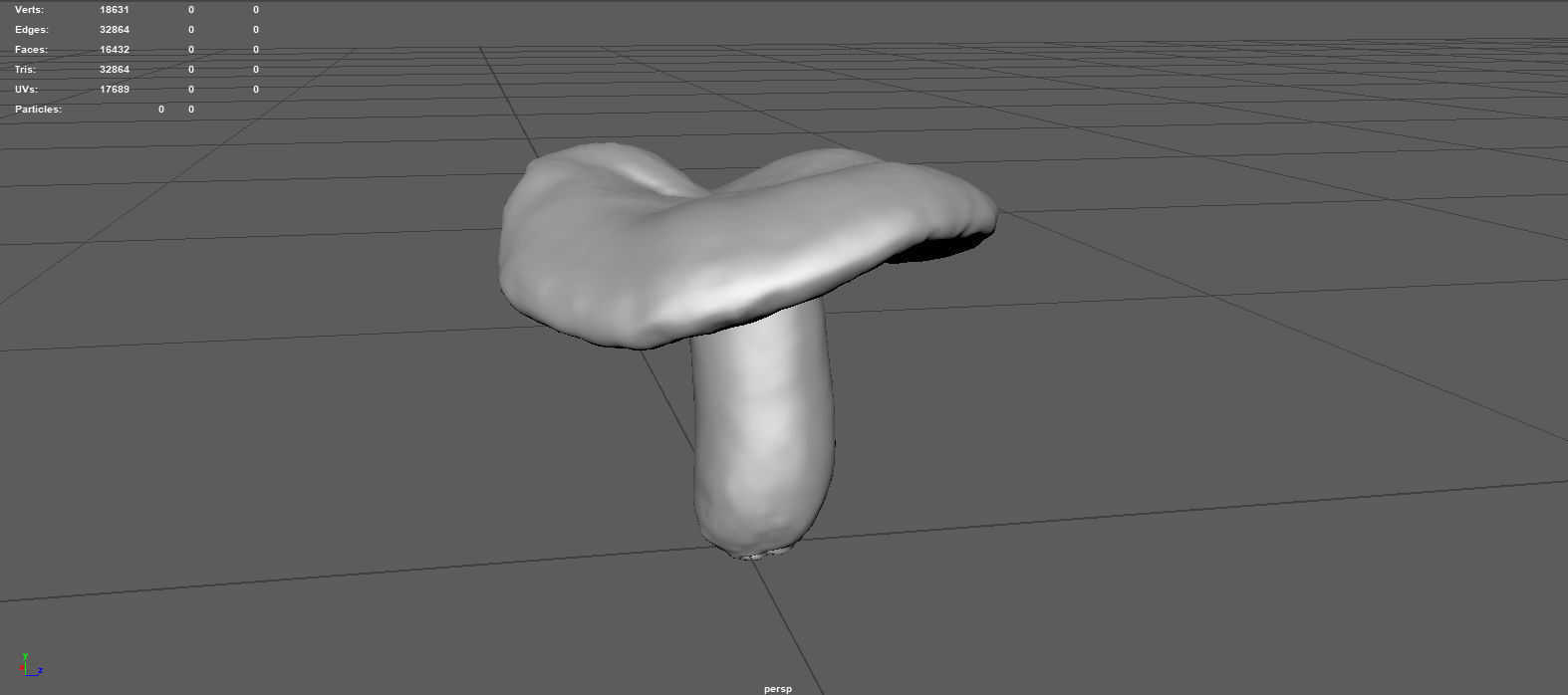Click the Faces count value 16432
The image size is (1568, 695).
[x=115, y=50]
